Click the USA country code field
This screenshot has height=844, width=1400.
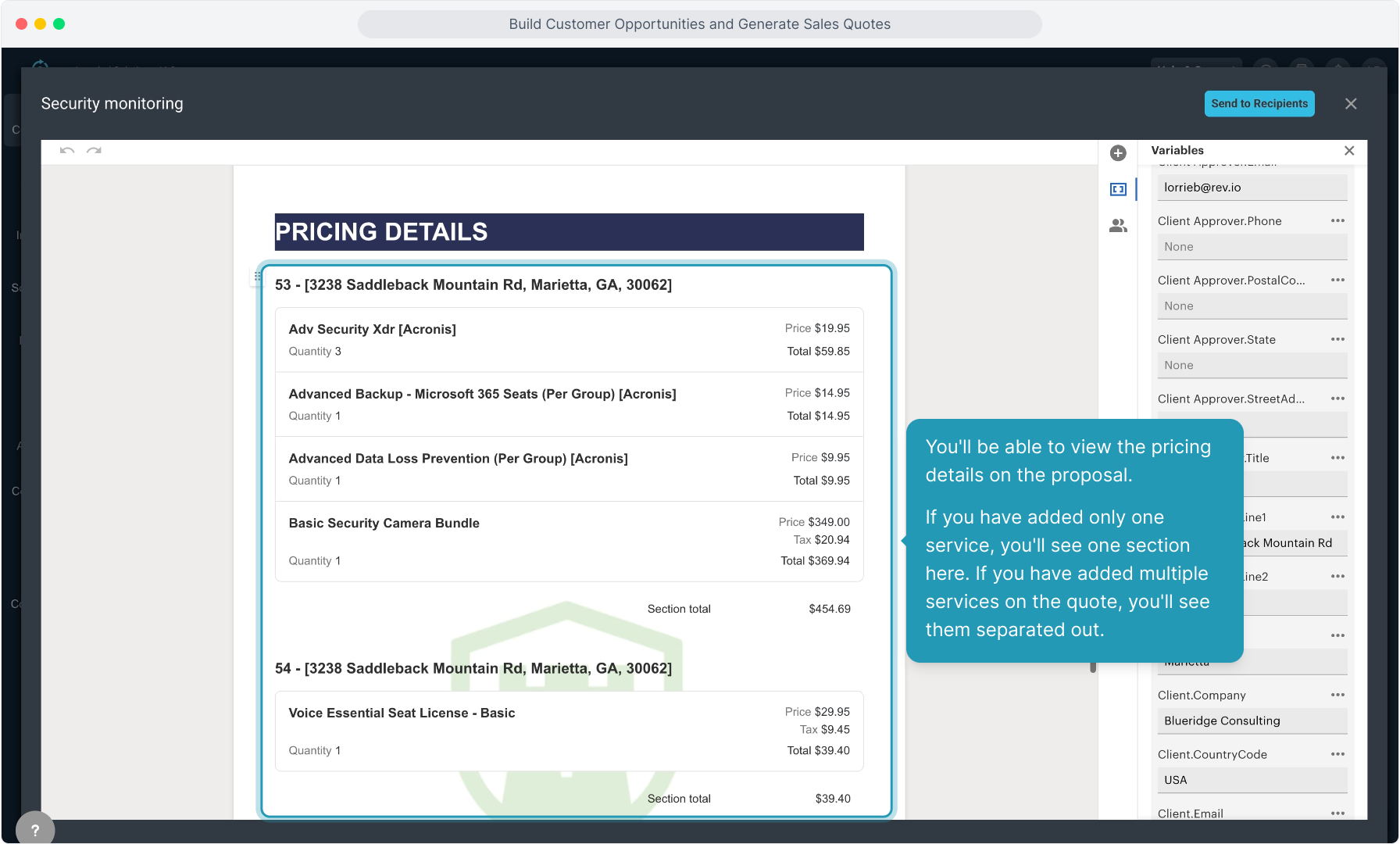[x=1251, y=780]
